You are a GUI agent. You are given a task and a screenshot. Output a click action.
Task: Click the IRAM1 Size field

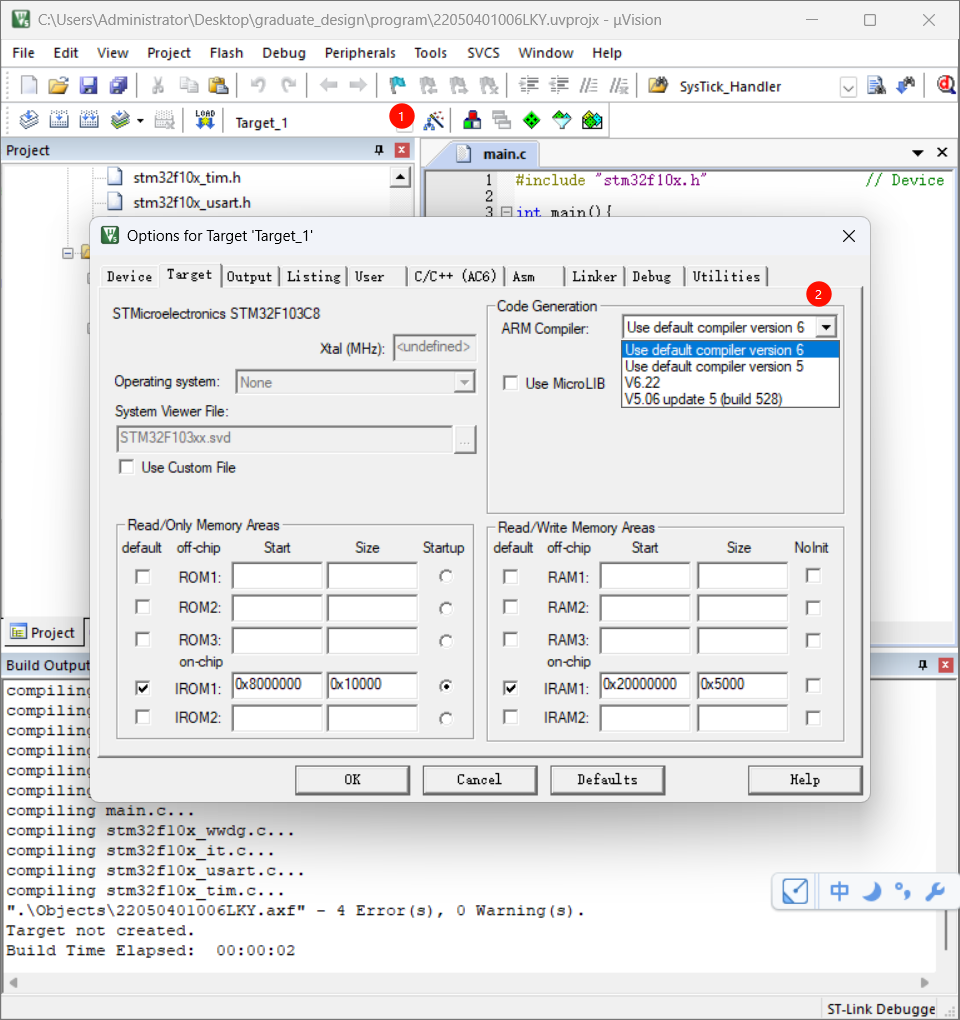(742, 685)
